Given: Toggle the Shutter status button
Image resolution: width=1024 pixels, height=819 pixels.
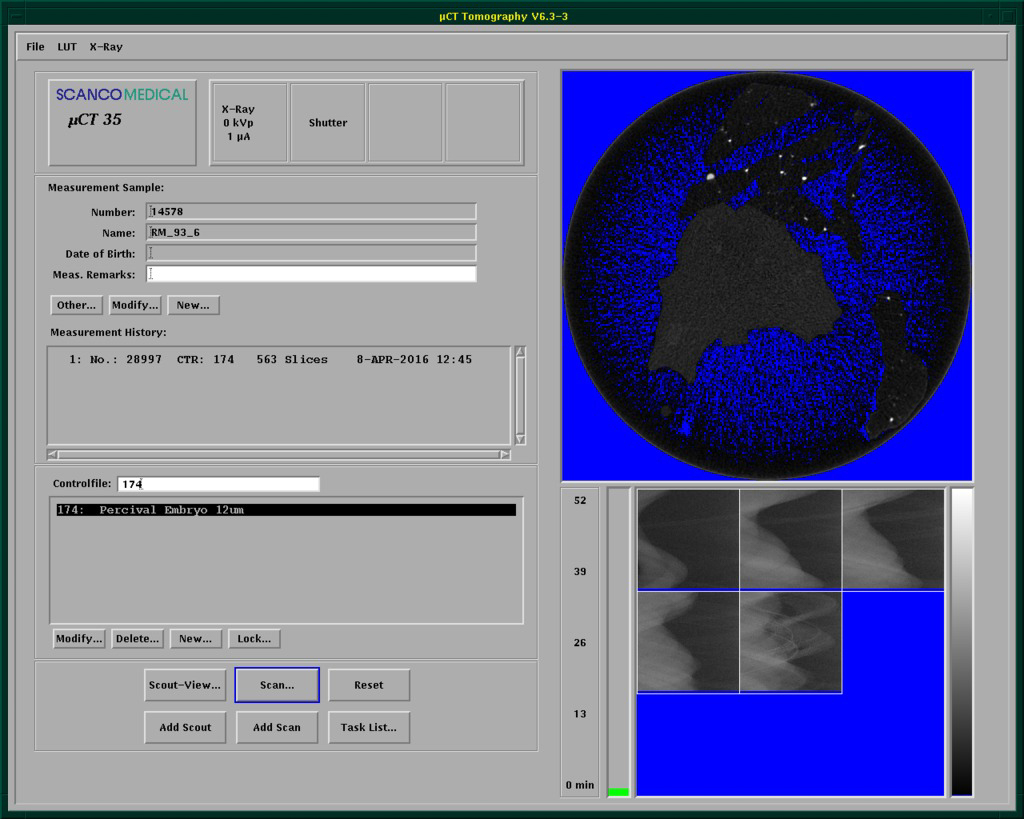Looking at the screenshot, I should (327, 123).
